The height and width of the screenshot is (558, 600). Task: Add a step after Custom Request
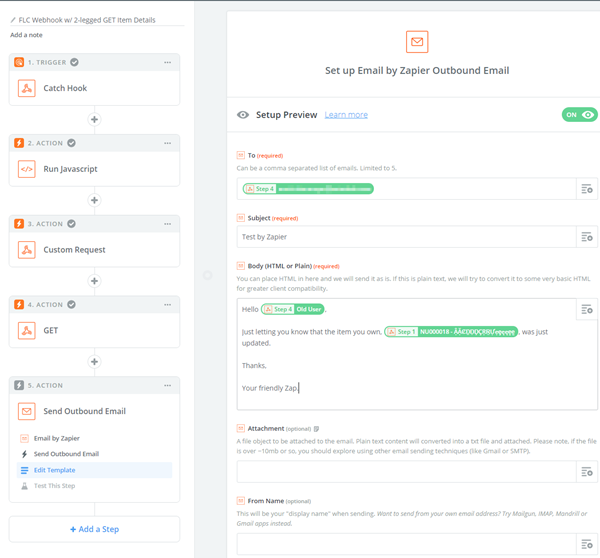(95, 281)
